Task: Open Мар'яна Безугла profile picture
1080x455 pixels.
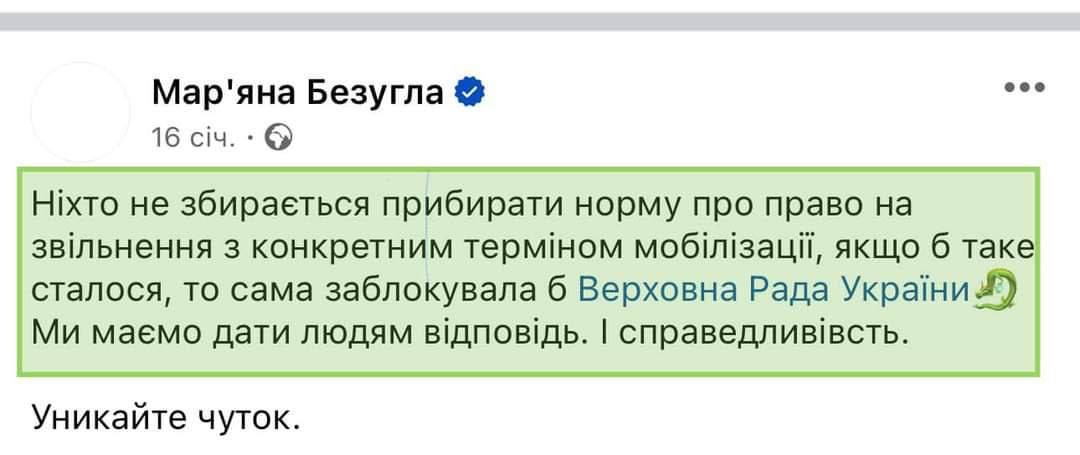Action: [82, 115]
